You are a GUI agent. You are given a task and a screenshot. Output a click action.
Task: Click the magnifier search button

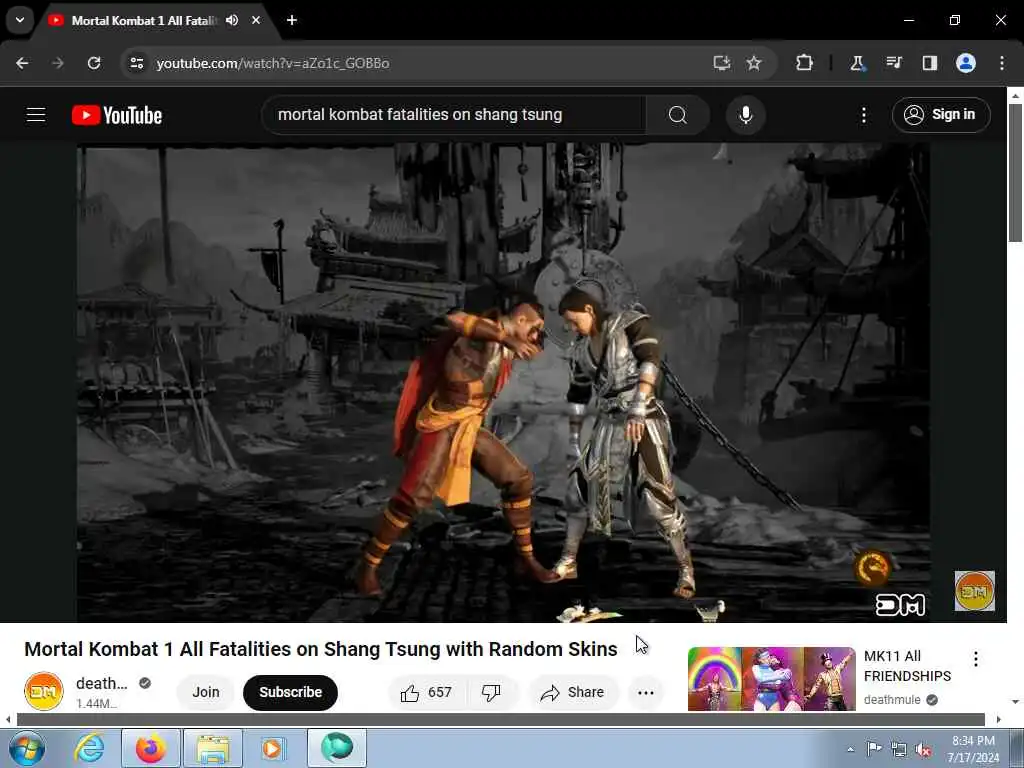[x=678, y=115]
